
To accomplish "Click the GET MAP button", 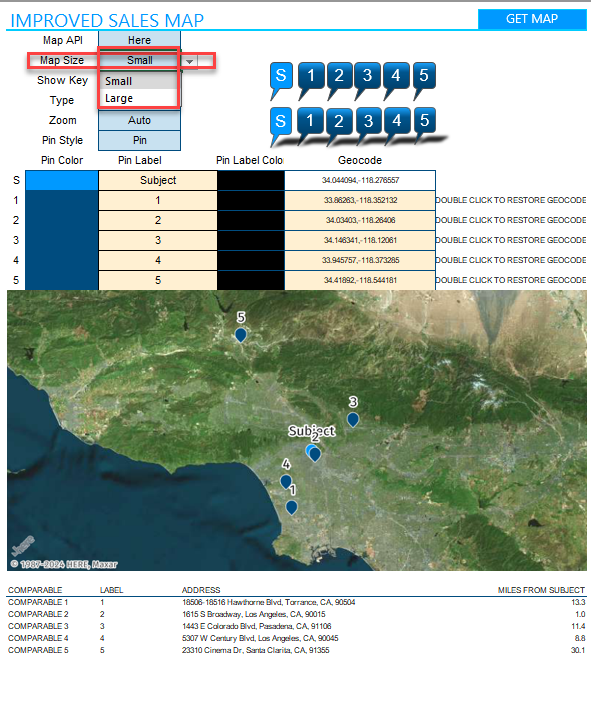I will point(532,19).
